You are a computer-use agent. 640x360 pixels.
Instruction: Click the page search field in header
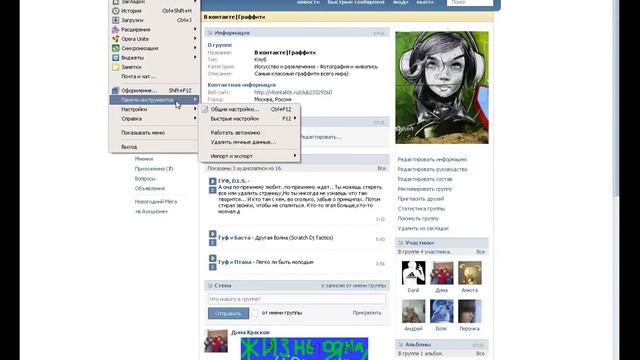click(x=470, y=2)
